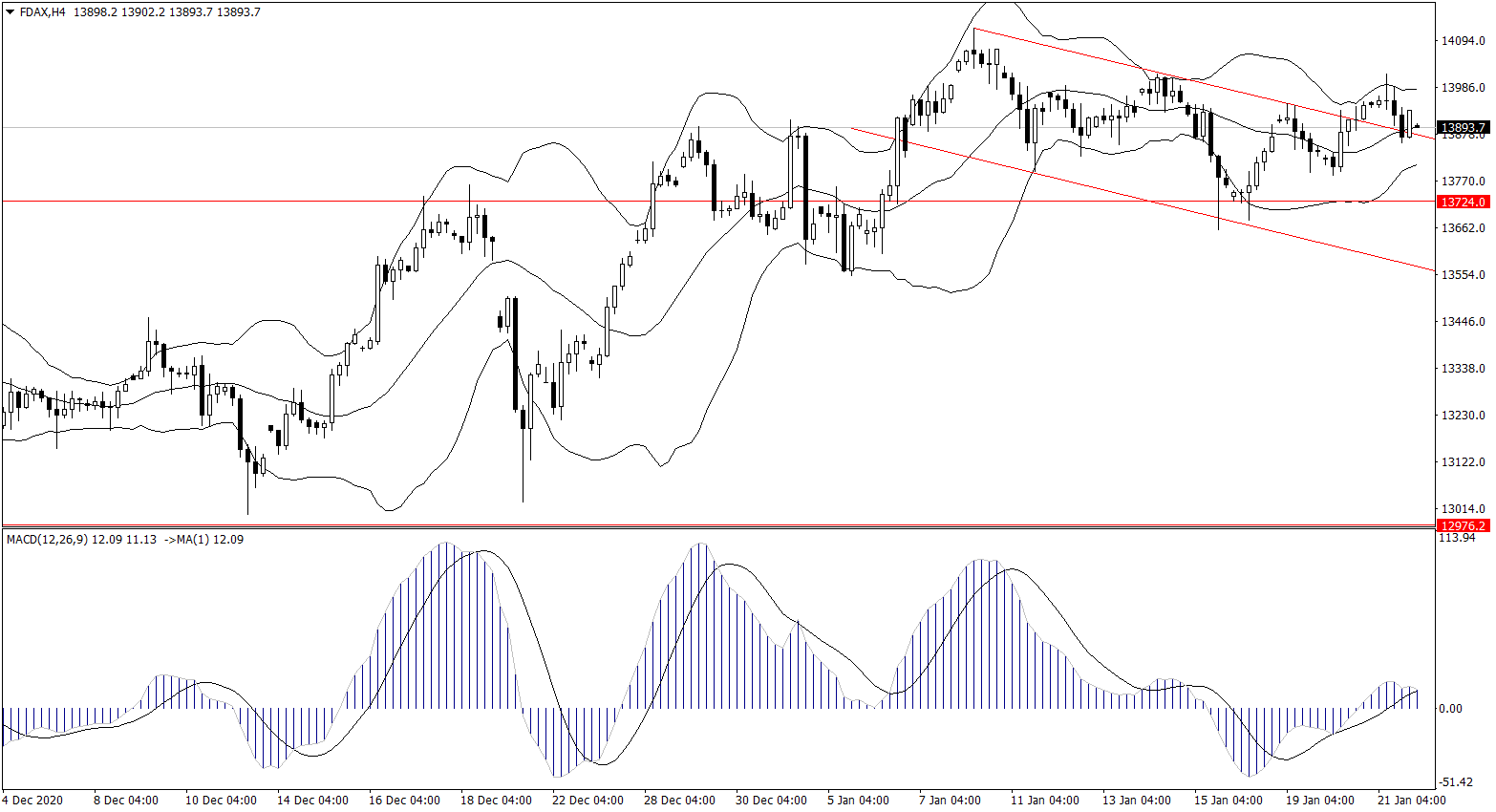Image resolution: width=1496 pixels, height=812 pixels.
Task: Click the black 13893.7 current price tag
Action: (x=1463, y=128)
